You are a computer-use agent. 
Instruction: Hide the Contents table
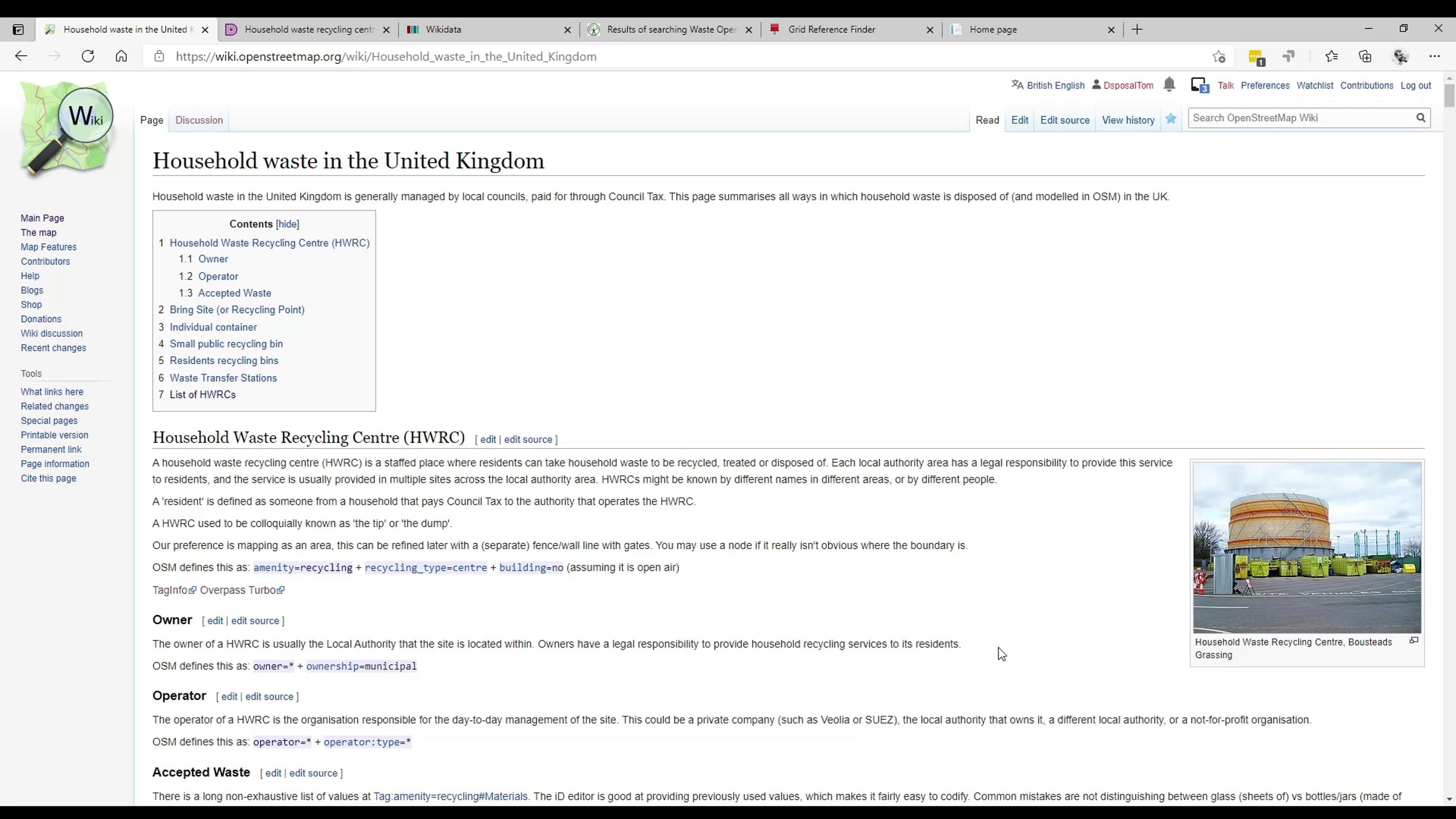click(288, 224)
